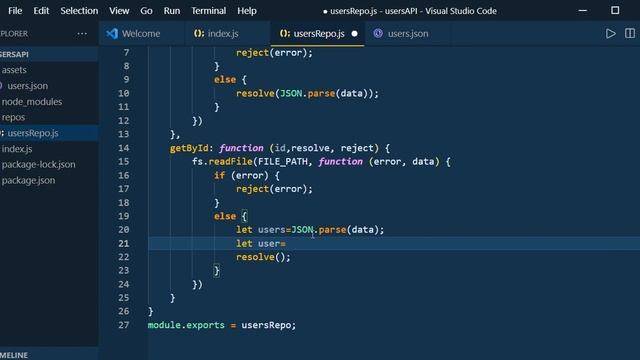640x360 pixels.
Task: Open Explorer views and more actions ellipsis
Action: [x=82, y=34]
